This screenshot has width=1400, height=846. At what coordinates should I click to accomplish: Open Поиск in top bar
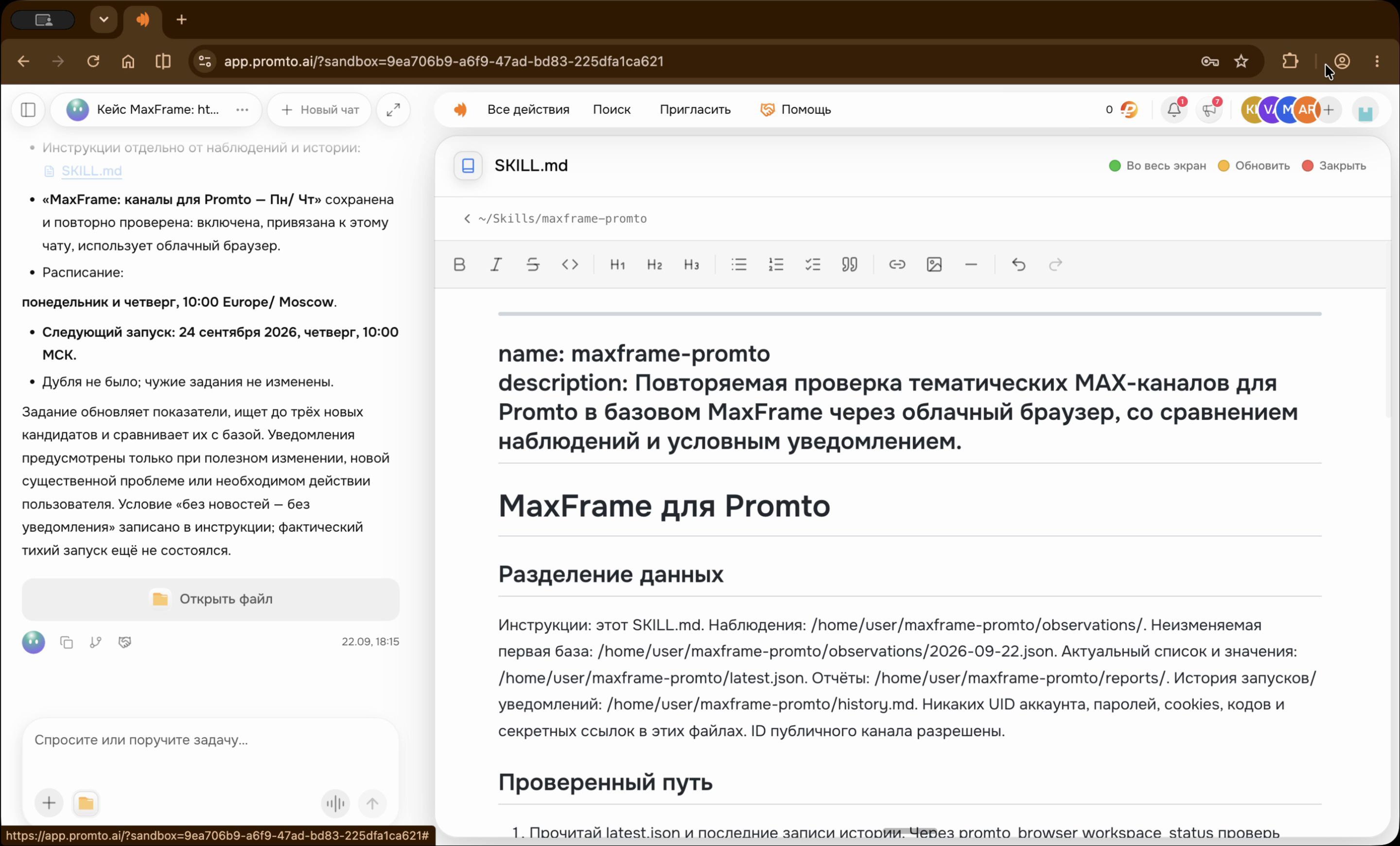click(x=612, y=110)
